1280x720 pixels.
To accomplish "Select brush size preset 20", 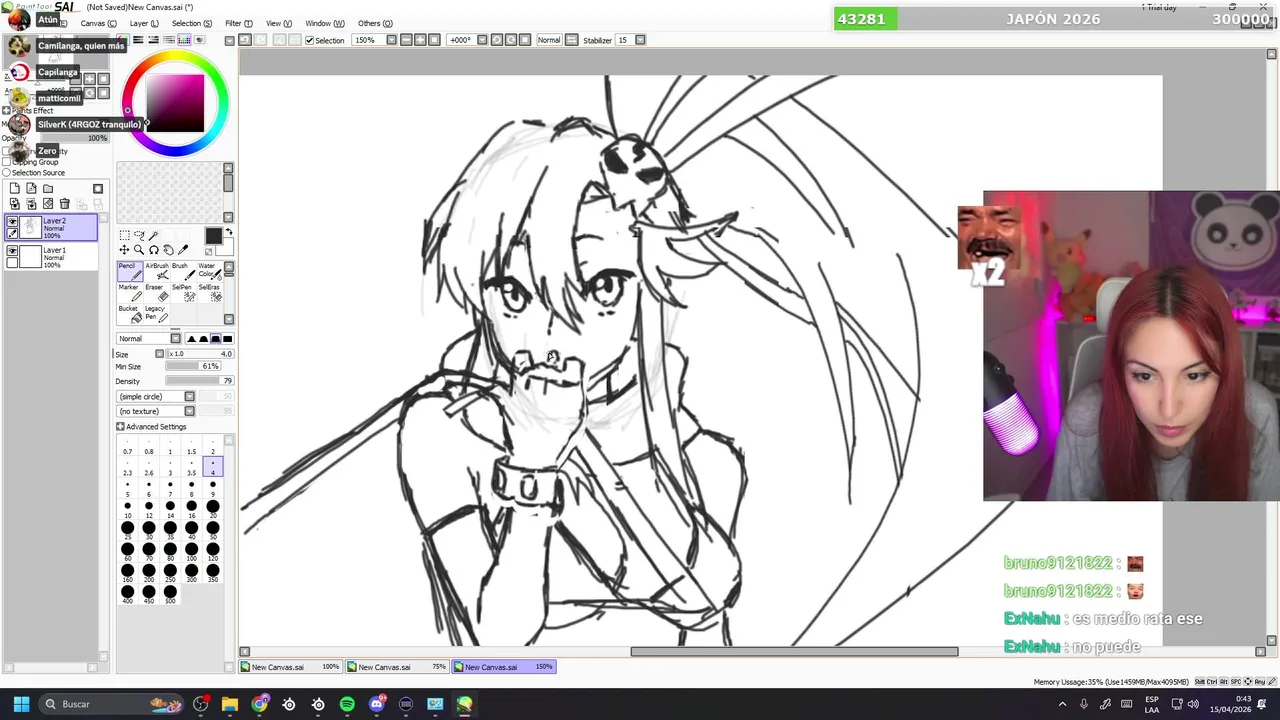I will pos(212,509).
